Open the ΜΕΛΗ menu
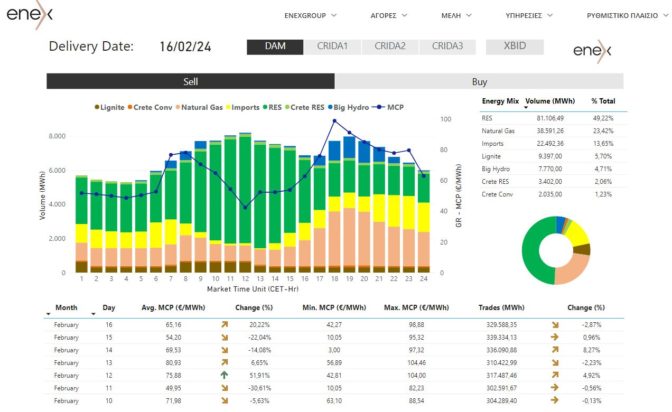 [x=458, y=16]
